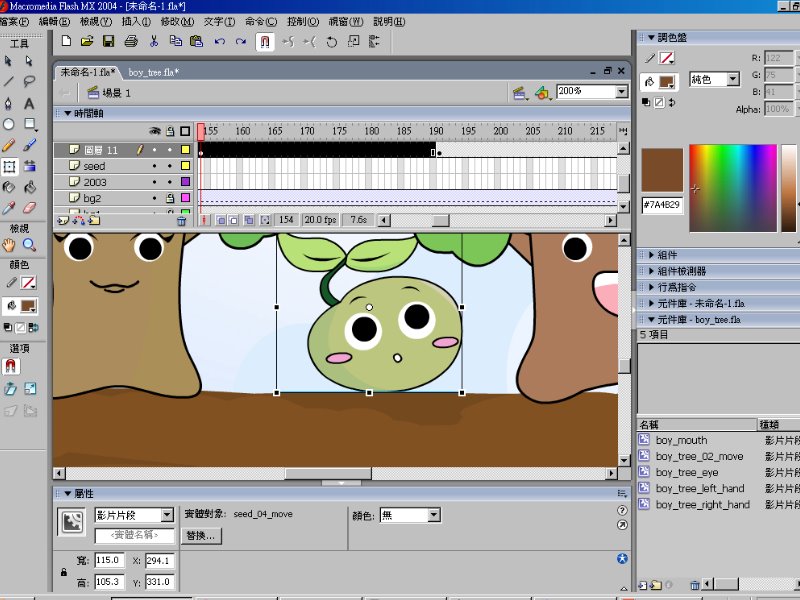The width and height of the screenshot is (800, 600).
Task: Click the 替換... swap button
Action: point(201,536)
